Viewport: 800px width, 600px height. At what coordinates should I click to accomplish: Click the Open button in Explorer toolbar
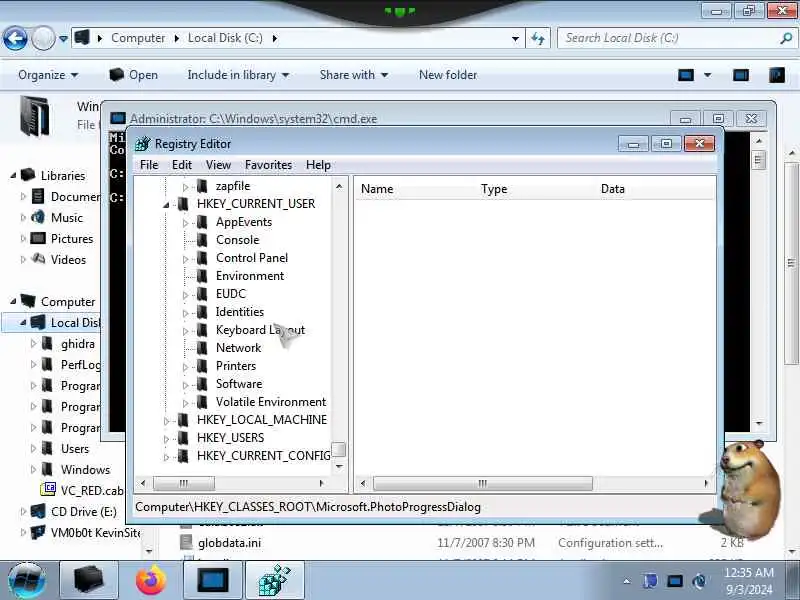tap(134, 75)
